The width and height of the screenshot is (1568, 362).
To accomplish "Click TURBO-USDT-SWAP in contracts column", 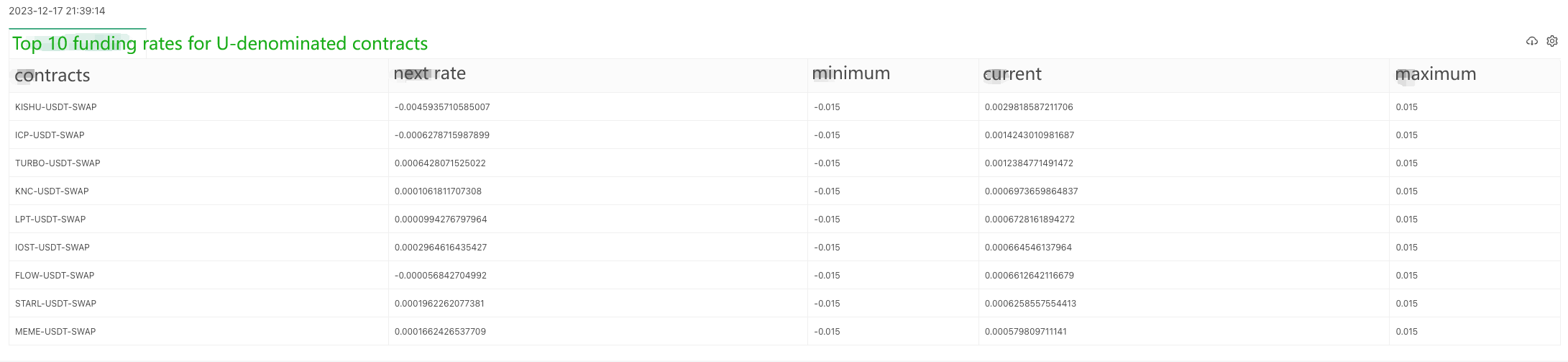I will pyautogui.click(x=58, y=163).
